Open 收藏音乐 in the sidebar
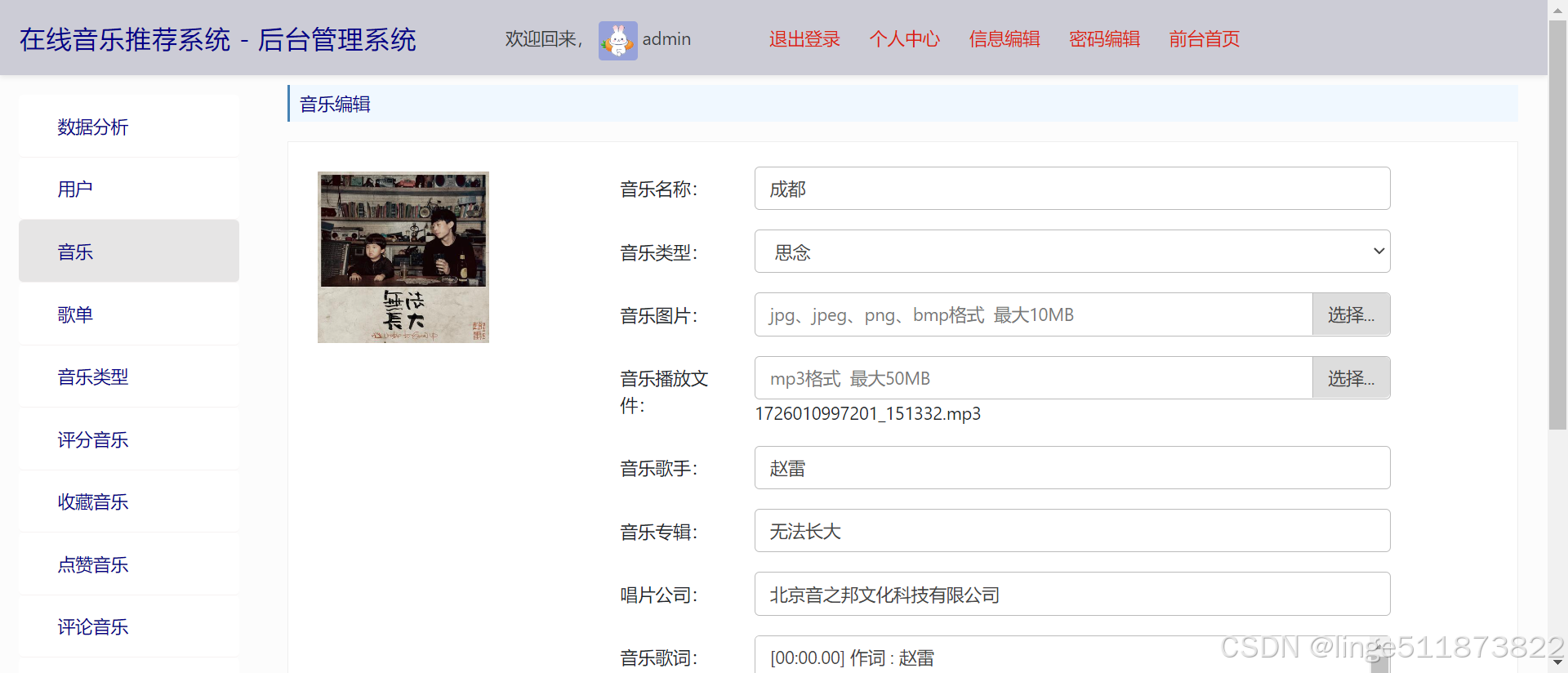1568x673 pixels. click(129, 501)
